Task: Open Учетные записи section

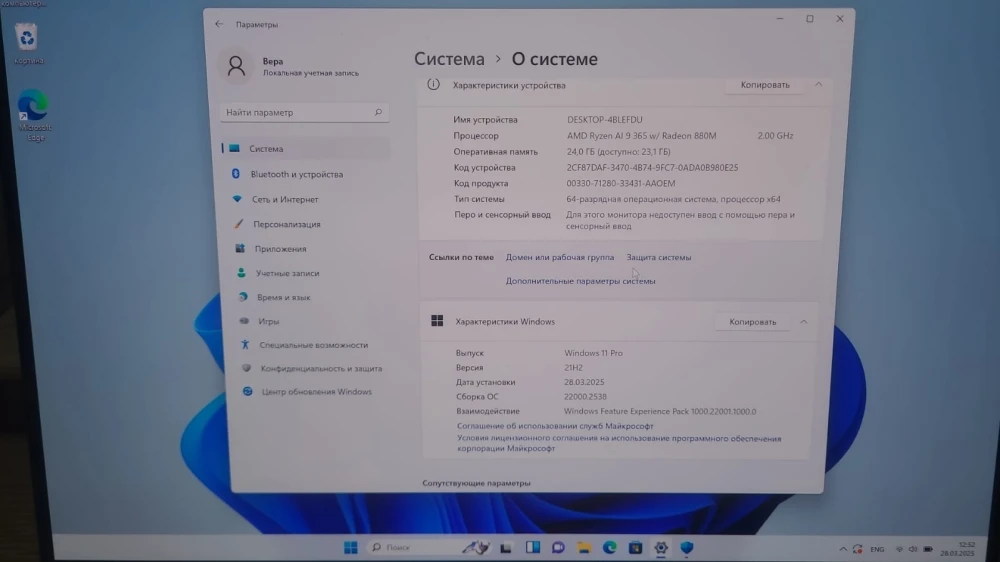Action: click(x=287, y=273)
